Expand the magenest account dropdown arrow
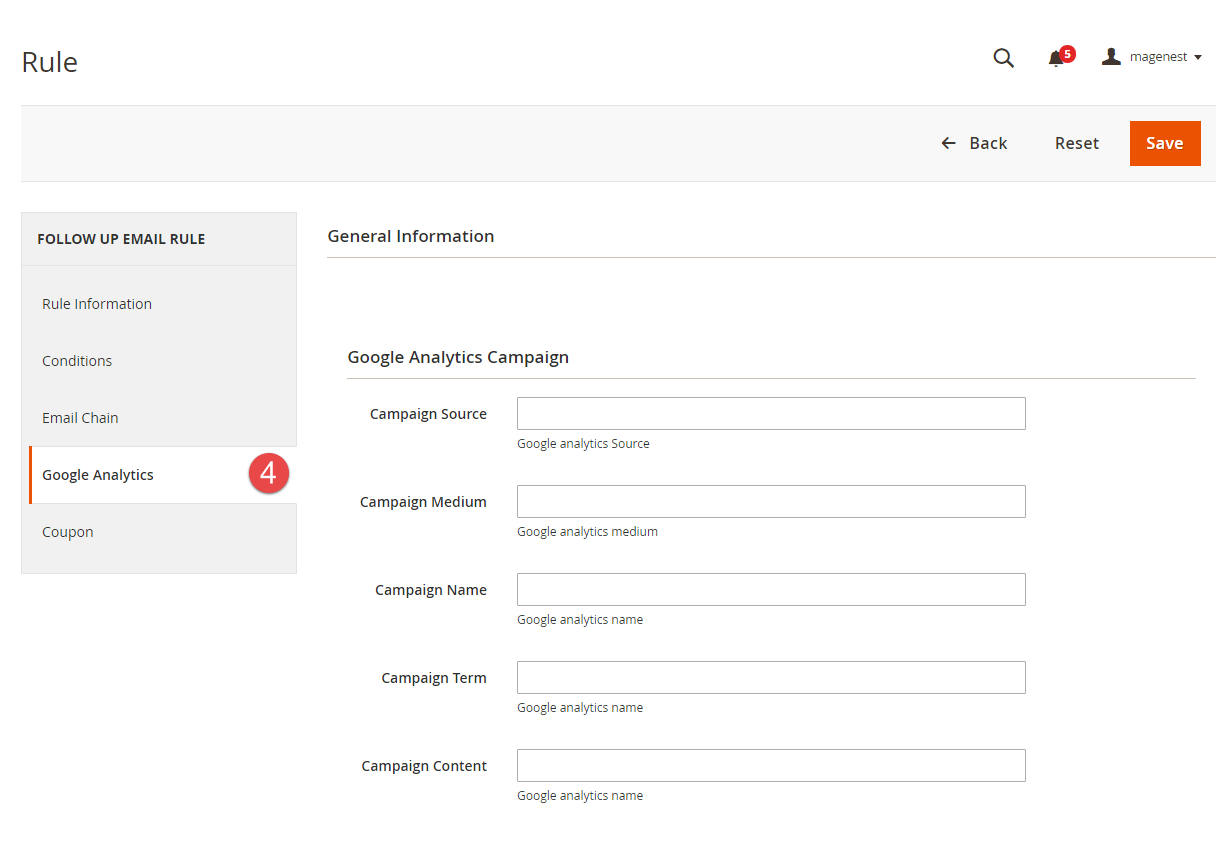This screenshot has width=1222, height=858. point(1198,58)
